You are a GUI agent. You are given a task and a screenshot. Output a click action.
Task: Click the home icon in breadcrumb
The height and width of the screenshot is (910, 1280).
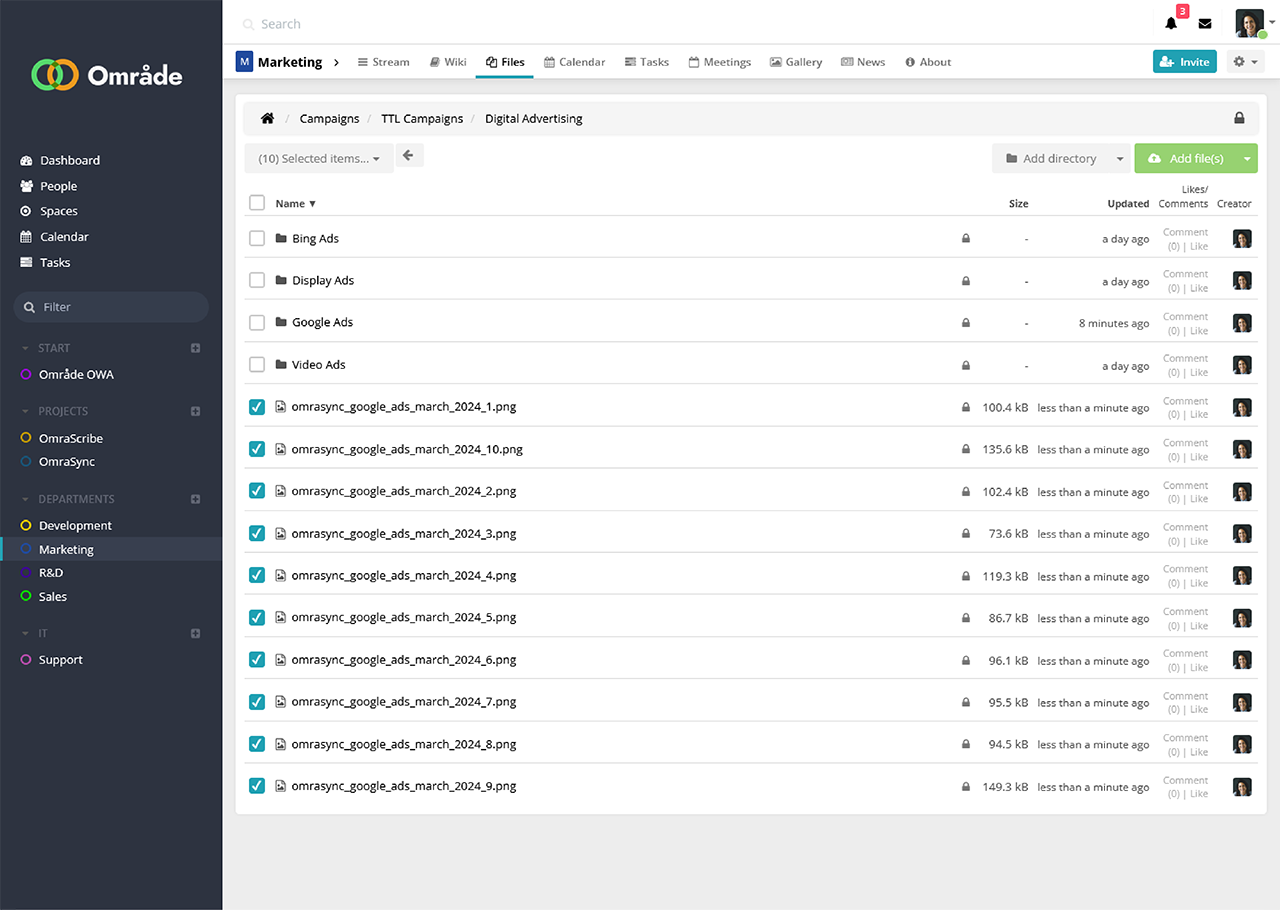[267, 118]
